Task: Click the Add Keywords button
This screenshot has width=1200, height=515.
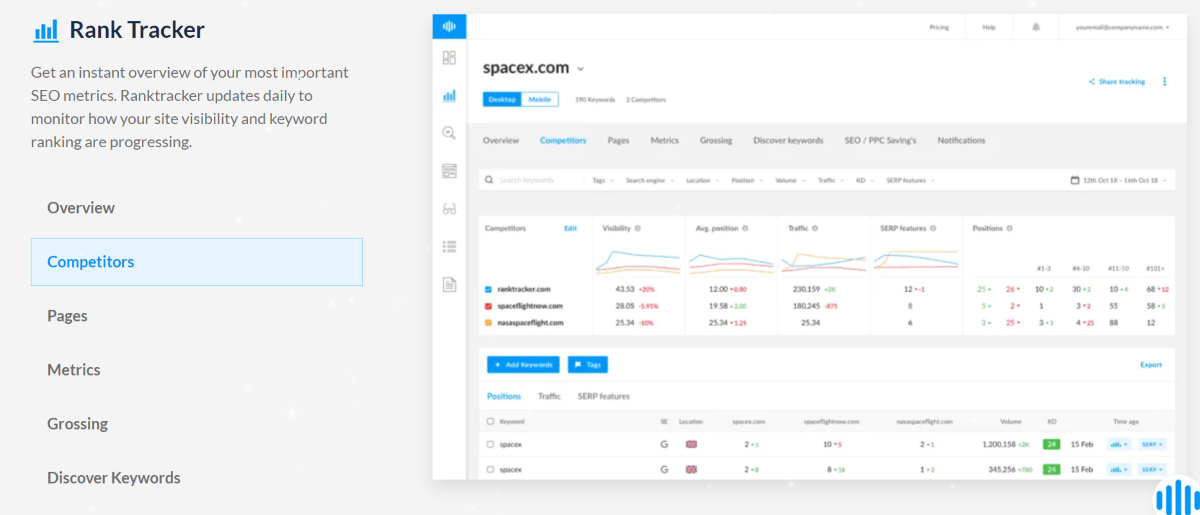Action: 523,365
